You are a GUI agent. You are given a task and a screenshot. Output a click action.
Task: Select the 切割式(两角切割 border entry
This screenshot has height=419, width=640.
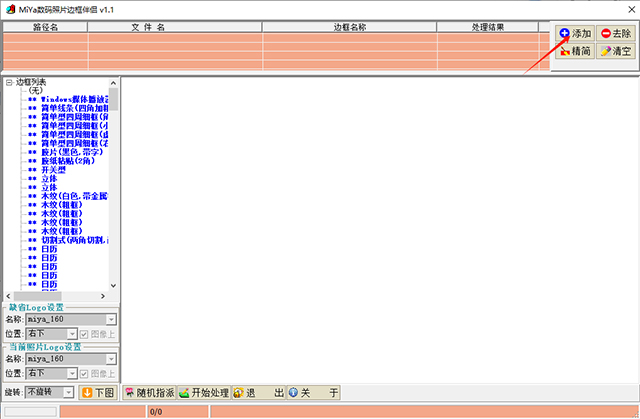(x=74, y=240)
